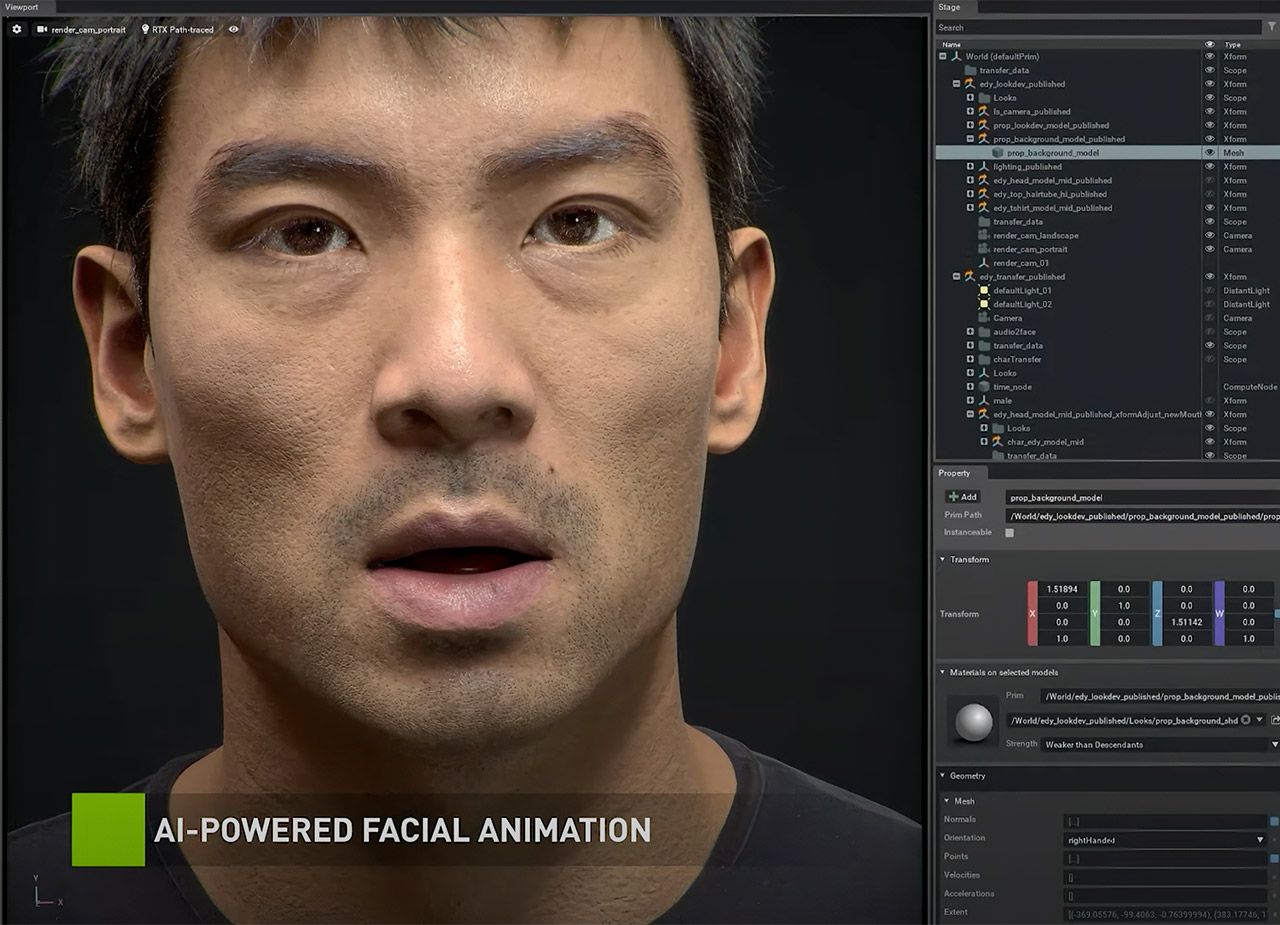
Task: Click the camera icon next to render_cam_portrait
Action: tap(42, 30)
